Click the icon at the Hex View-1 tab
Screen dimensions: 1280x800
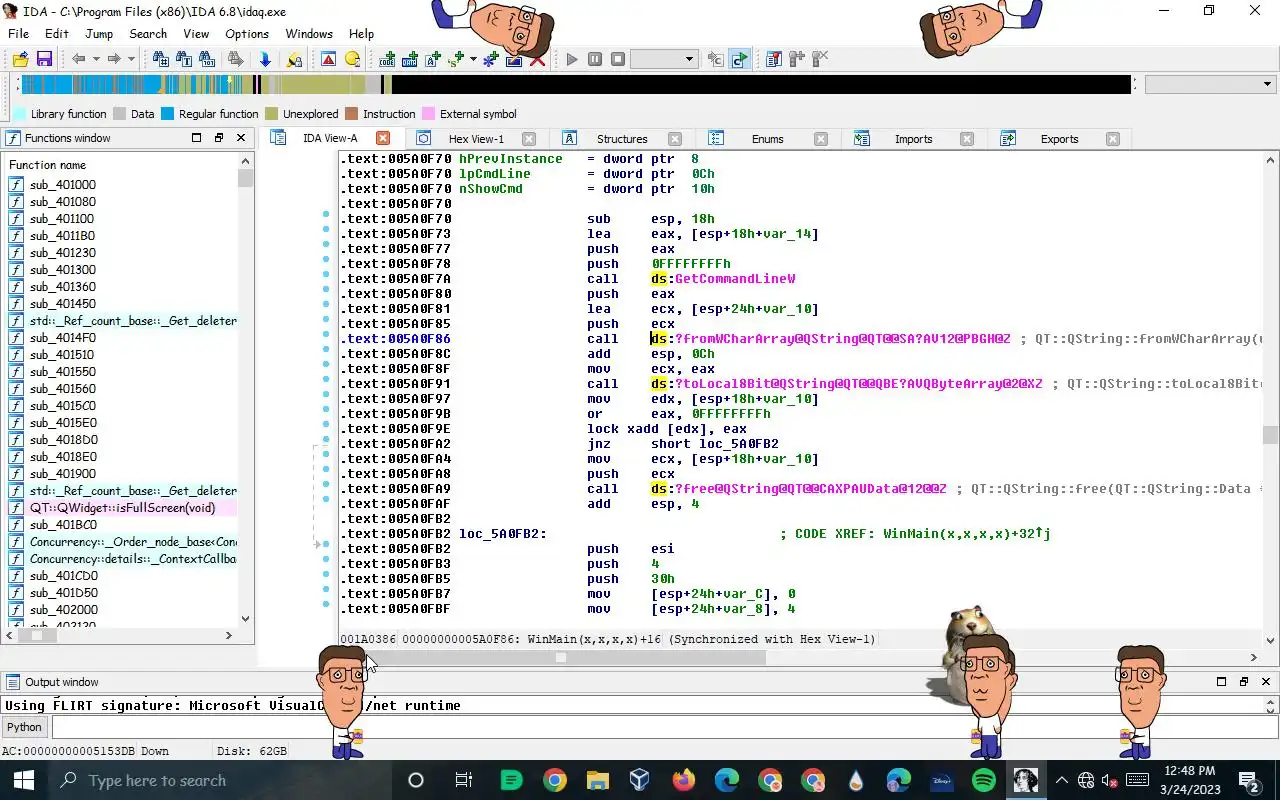(x=423, y=138)
